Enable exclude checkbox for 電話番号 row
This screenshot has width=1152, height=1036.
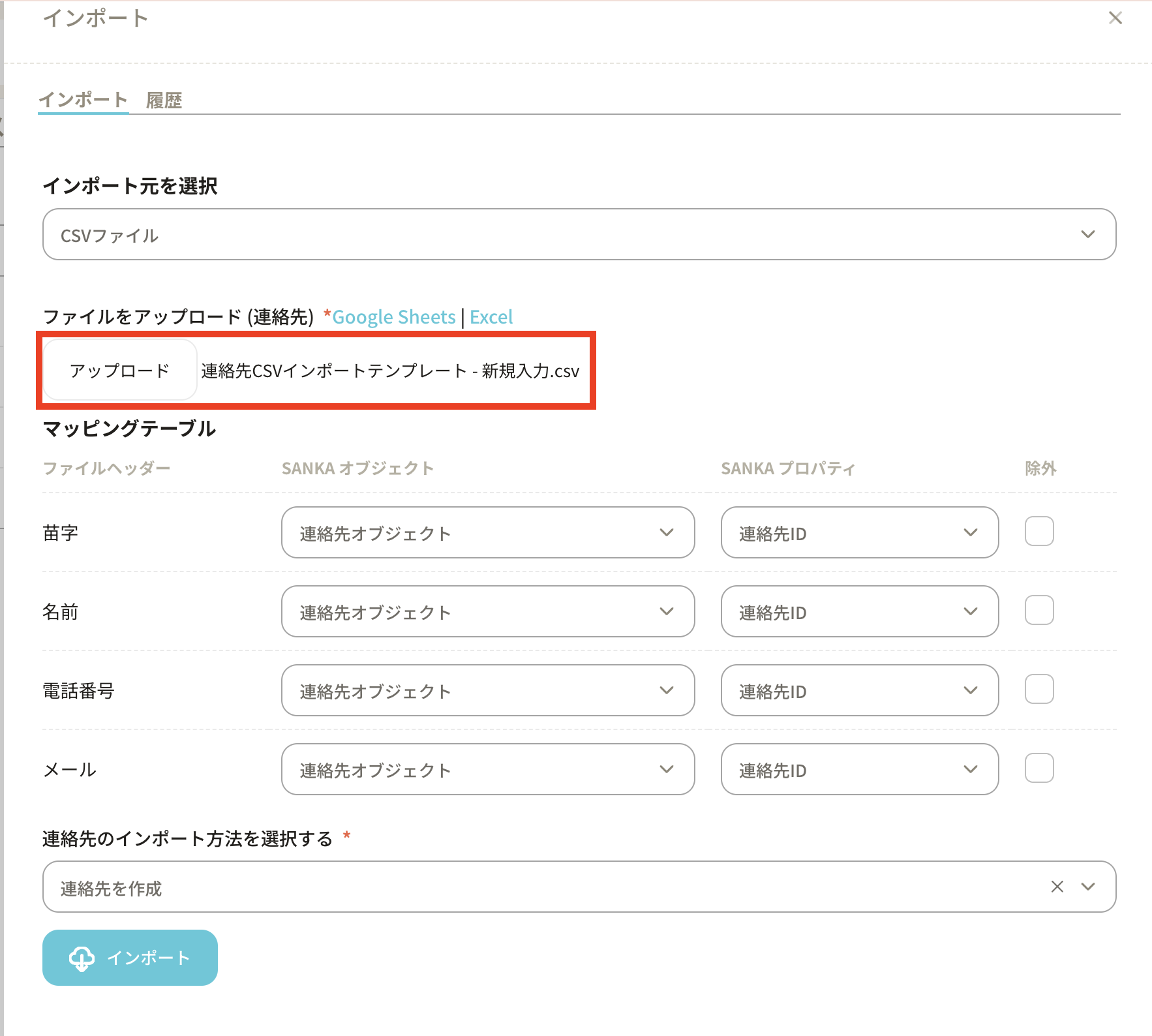1038,690
